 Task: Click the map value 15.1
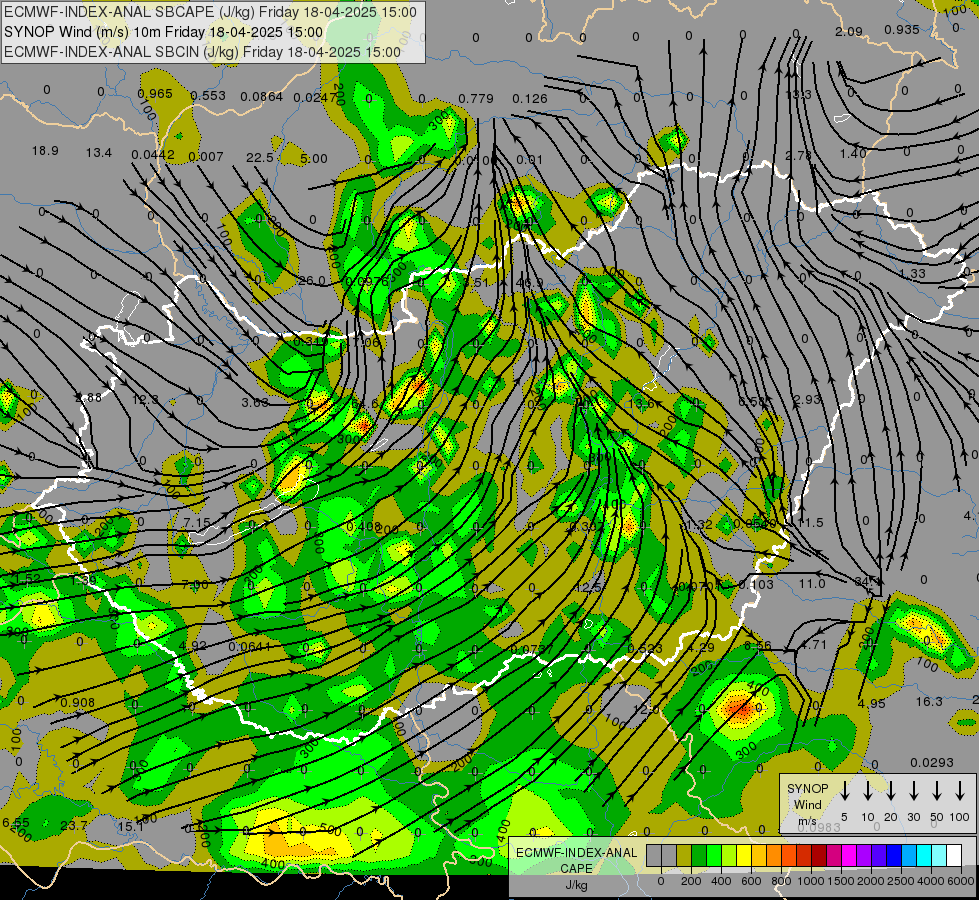tap(131, 827)
